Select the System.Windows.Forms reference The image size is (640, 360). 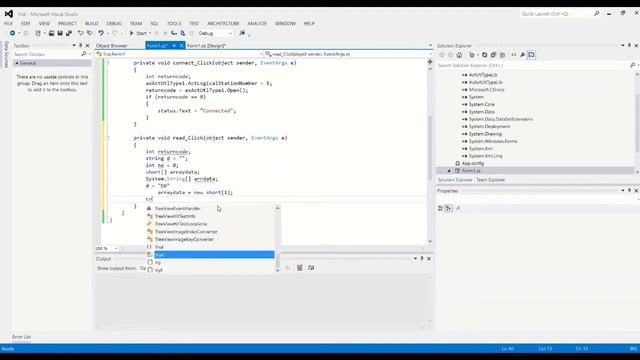(x=493, y=141)
